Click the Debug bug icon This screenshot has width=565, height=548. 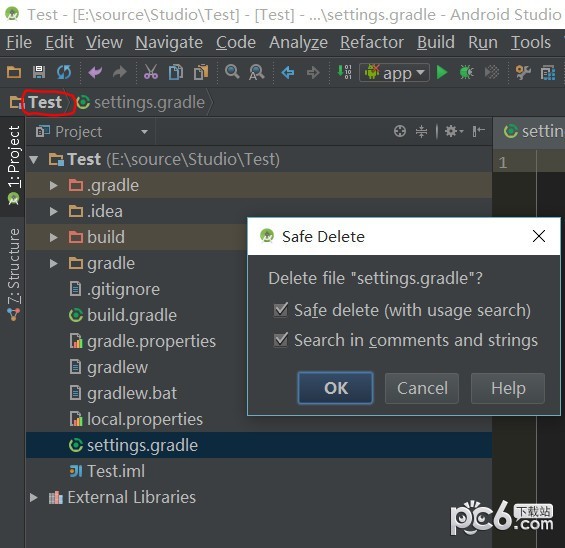466,72
